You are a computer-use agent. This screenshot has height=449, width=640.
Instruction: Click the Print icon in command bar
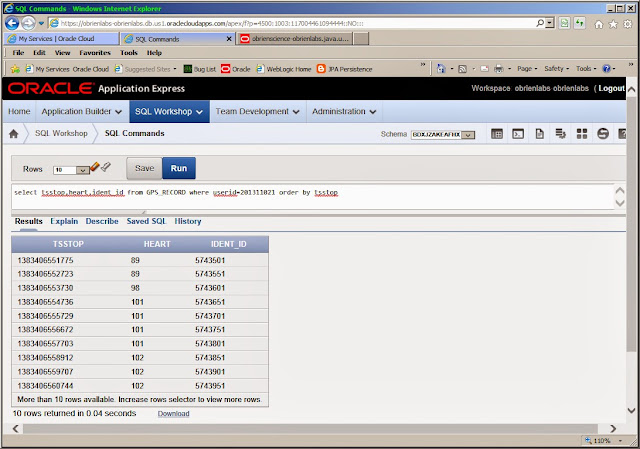[x=499, y=69]
